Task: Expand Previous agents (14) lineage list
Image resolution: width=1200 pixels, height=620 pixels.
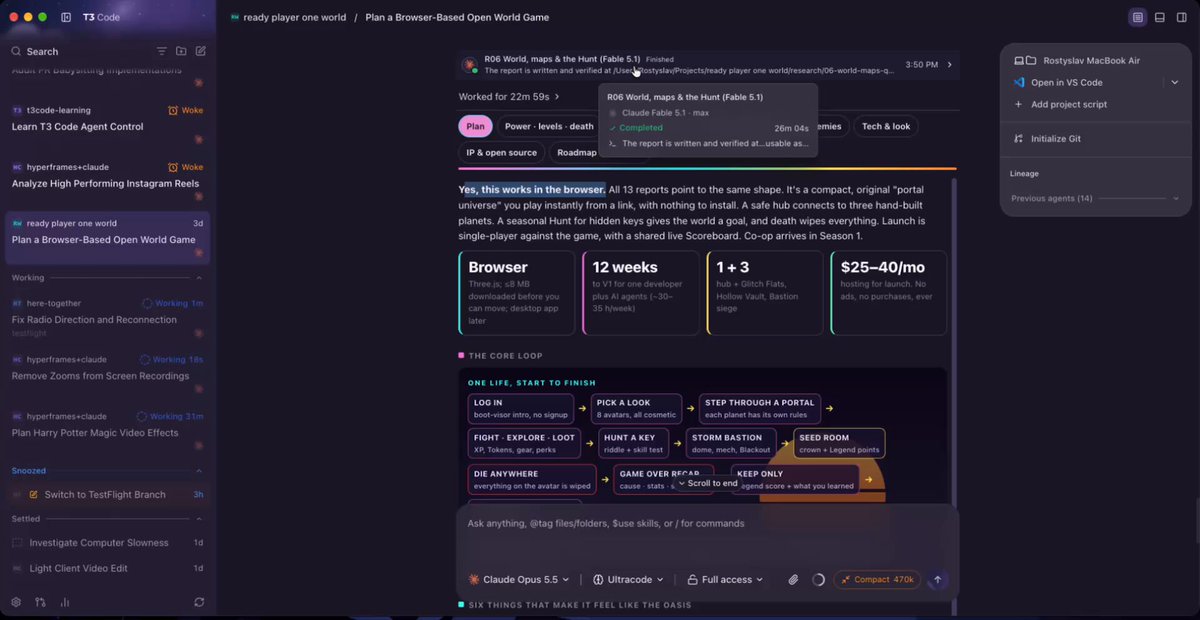Action: tap(1095, 198)
